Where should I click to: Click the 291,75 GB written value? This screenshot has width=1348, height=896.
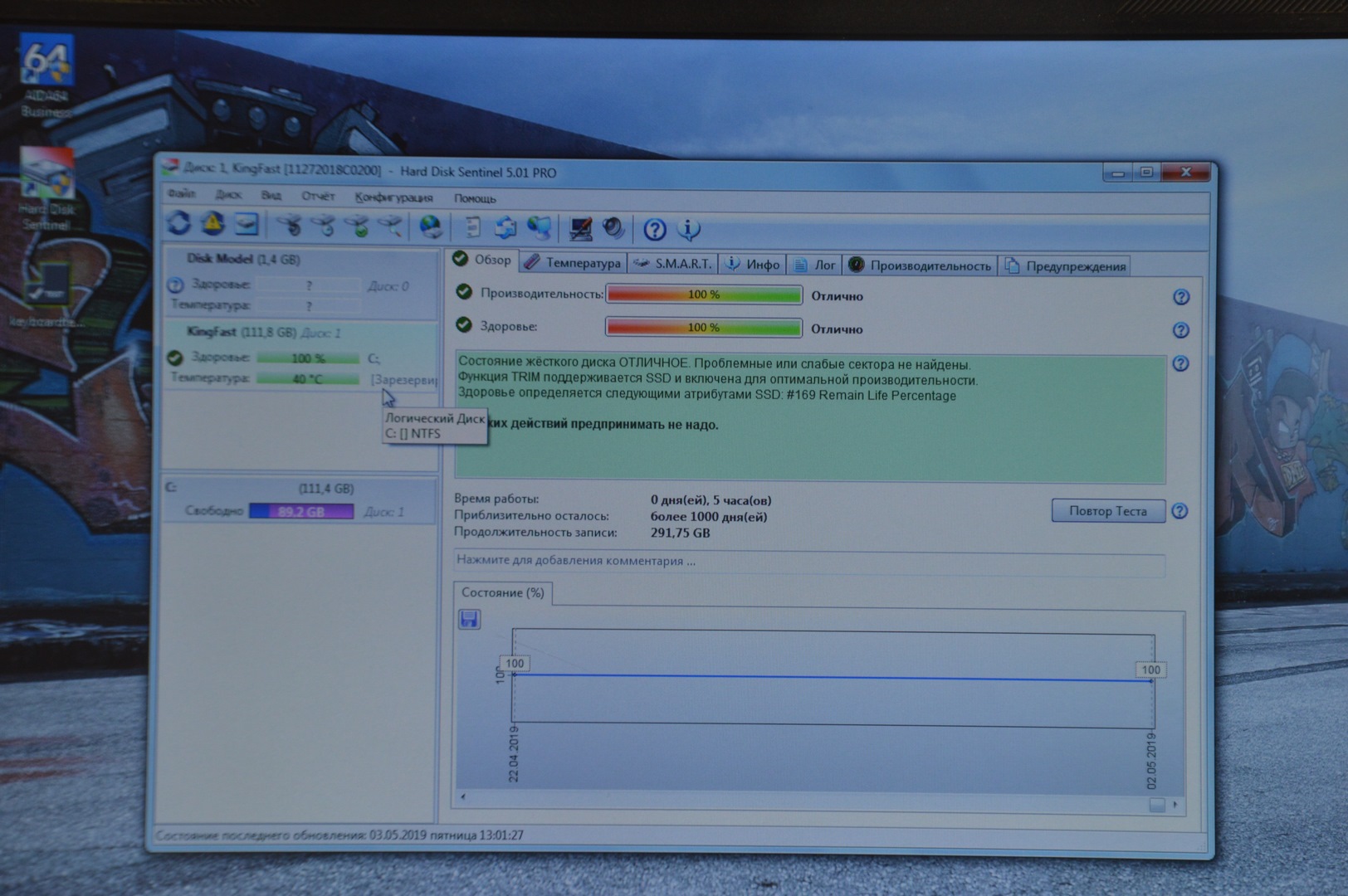[x=680, y=533]
